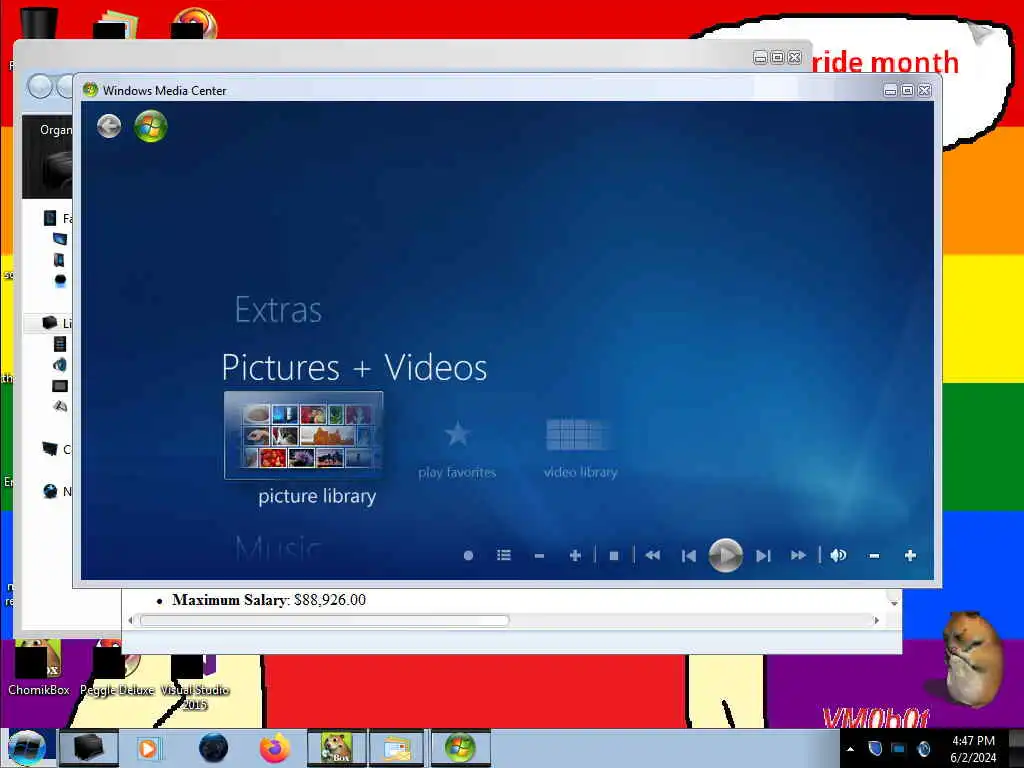Click Explorer window back navigation button
This screenshot has width=1024, height=768.
[x=40, y=86]
